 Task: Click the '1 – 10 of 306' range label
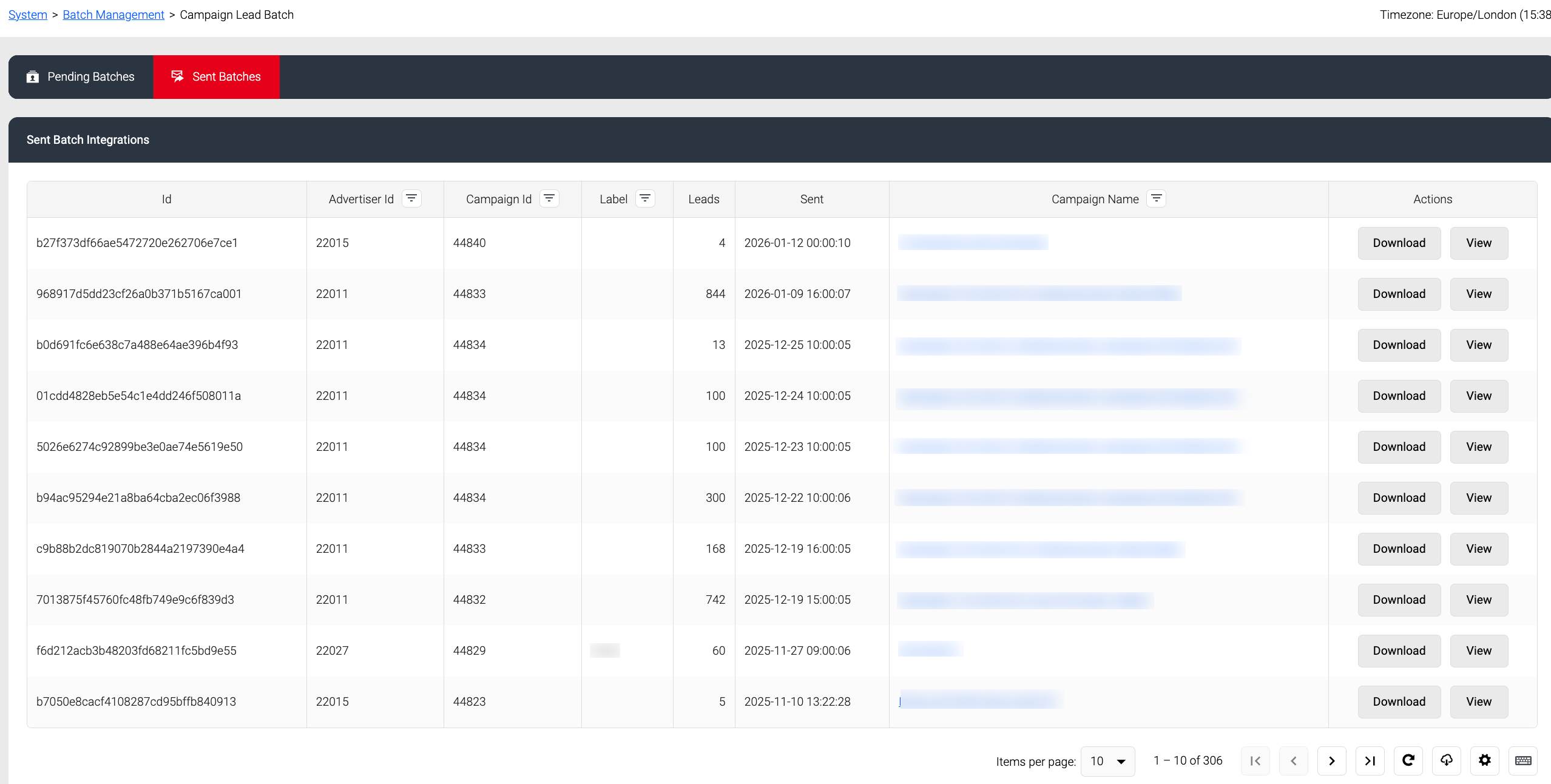pos(1188,760)
